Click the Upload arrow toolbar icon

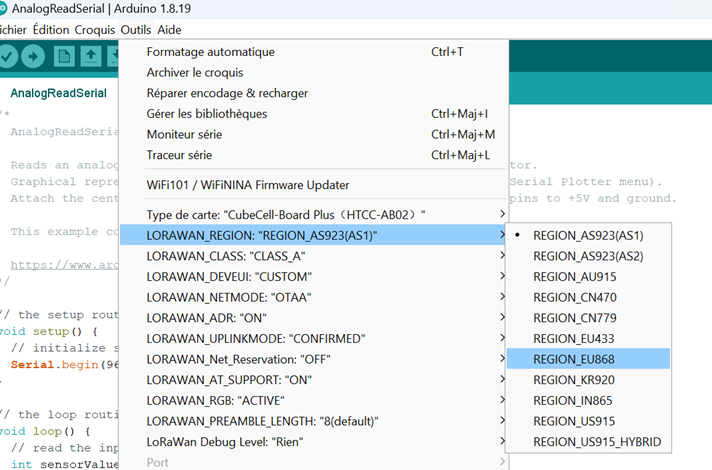pos(33,57)
